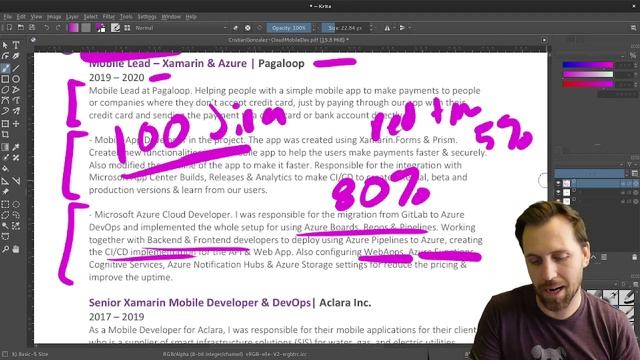
Task: Click the Redo arrow in toolbar
Action: 58,28
